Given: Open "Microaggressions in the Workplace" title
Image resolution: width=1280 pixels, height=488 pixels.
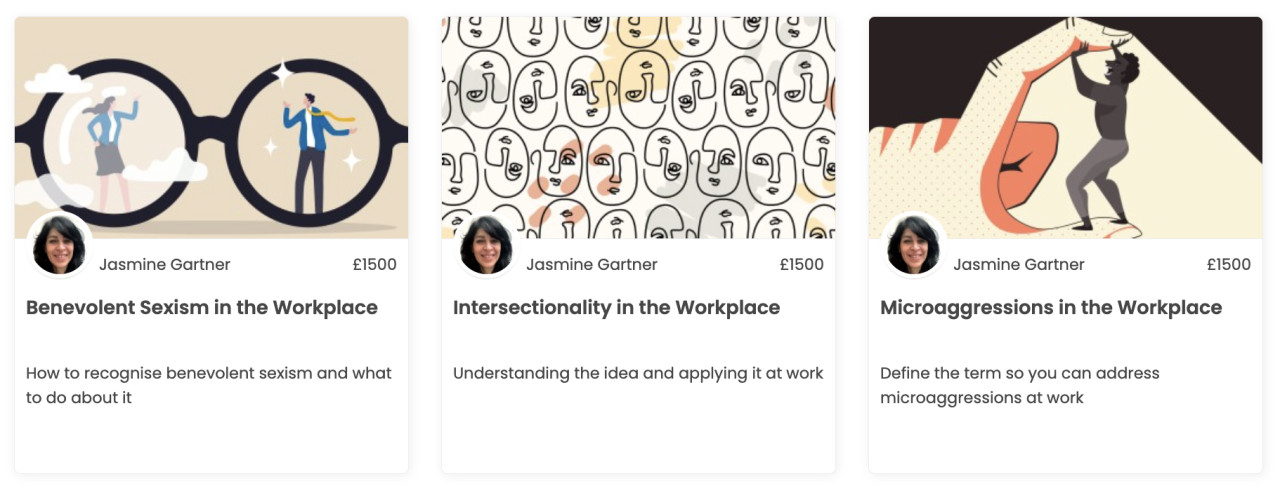Looking at the screenshot, I should tap(1051, 308).
